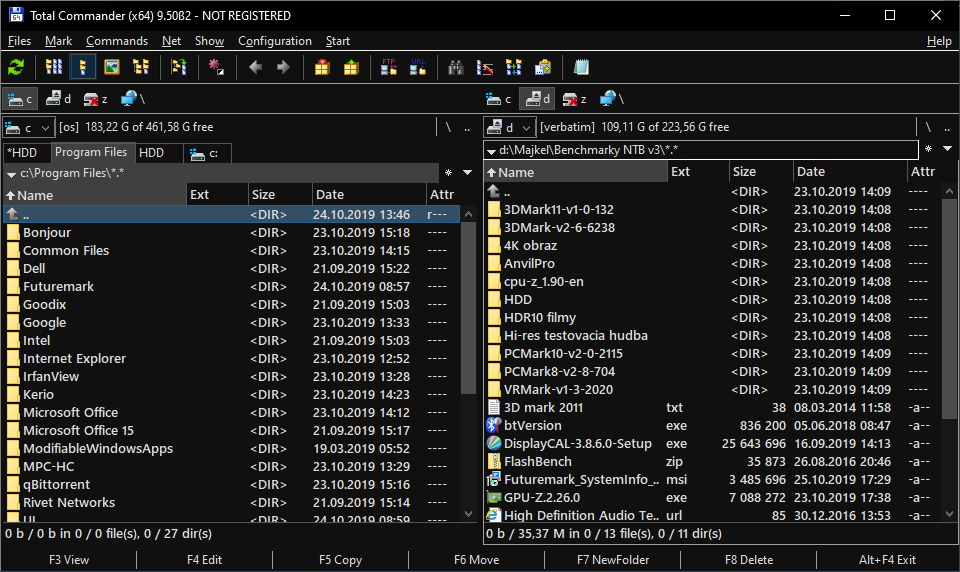Open the notepad icon in toolbar
Viewport: 960px width, 572px height.
tap(581, 67)
